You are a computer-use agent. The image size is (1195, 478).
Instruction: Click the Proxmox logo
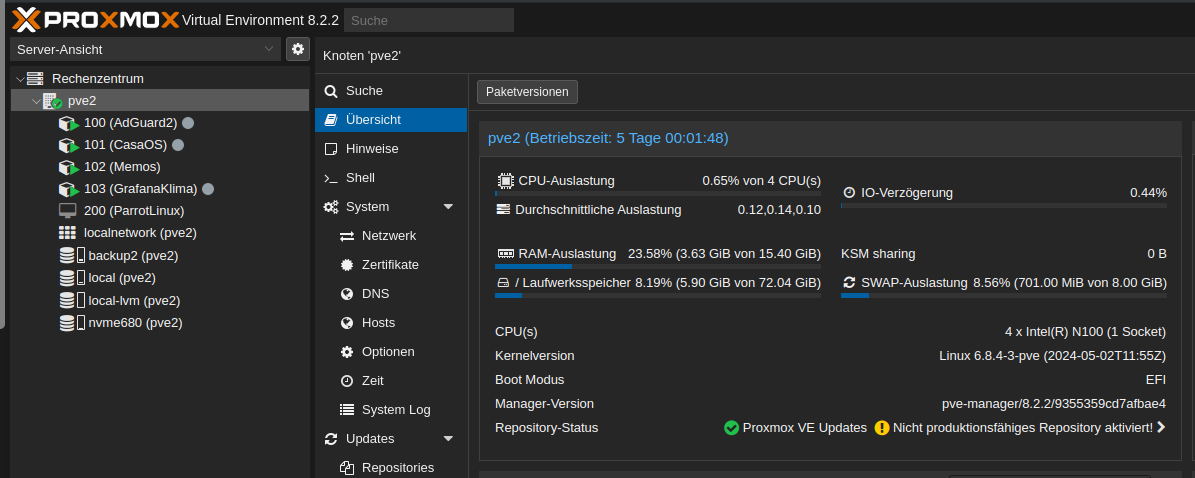96,20
